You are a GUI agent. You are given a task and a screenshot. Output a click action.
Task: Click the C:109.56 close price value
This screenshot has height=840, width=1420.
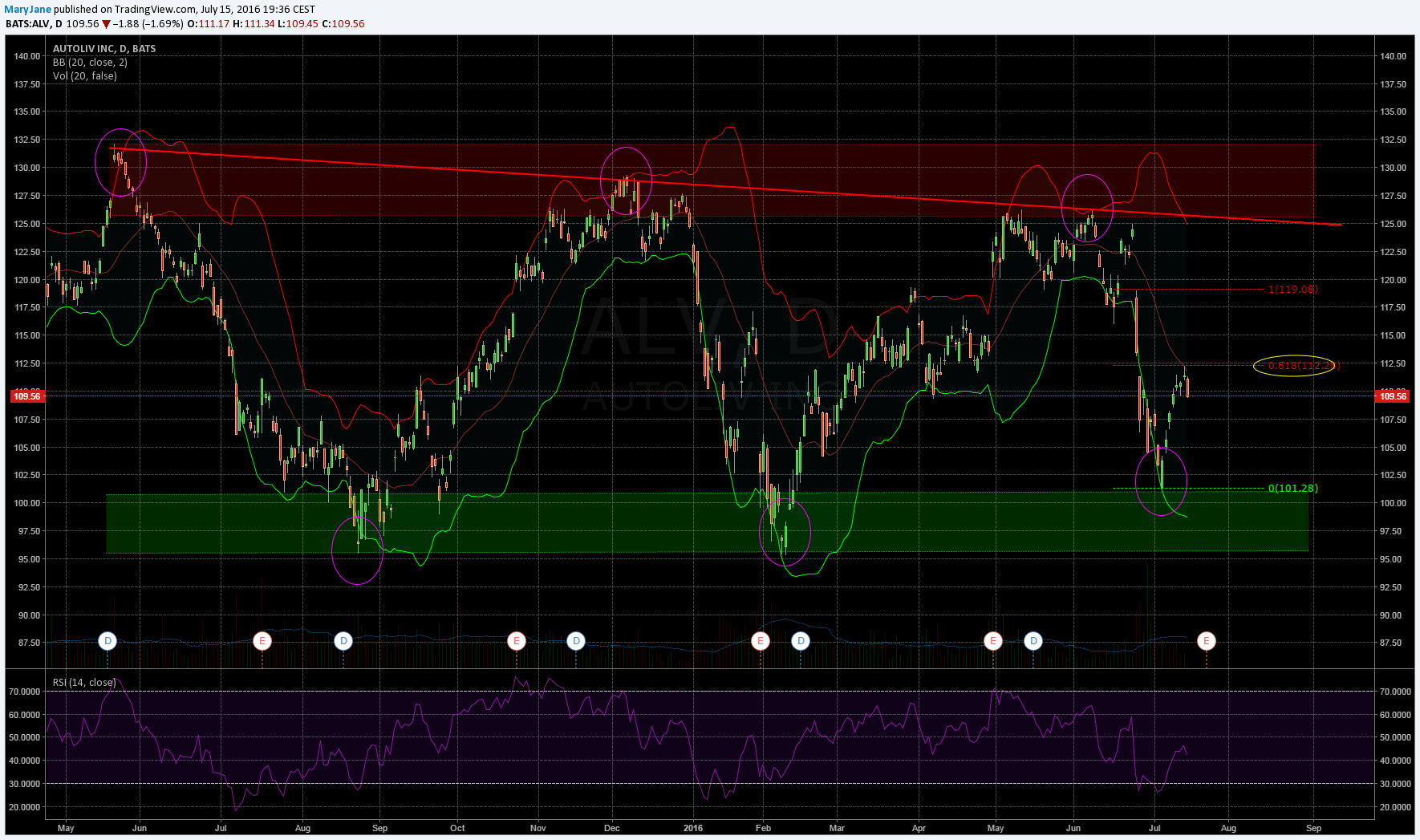pyautogui.click(x=343, y=24)
